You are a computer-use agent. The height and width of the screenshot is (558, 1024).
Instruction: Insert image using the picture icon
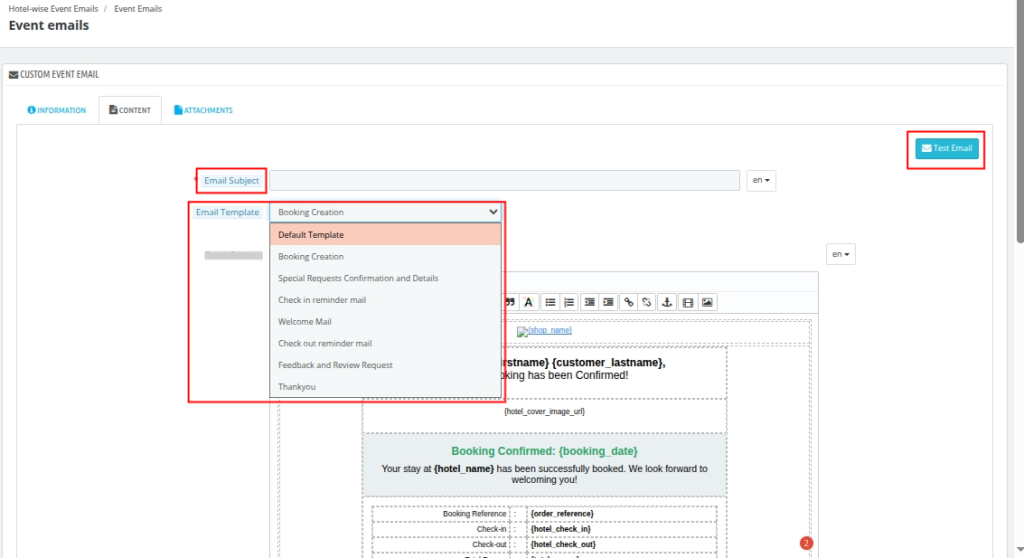[707, 302]
